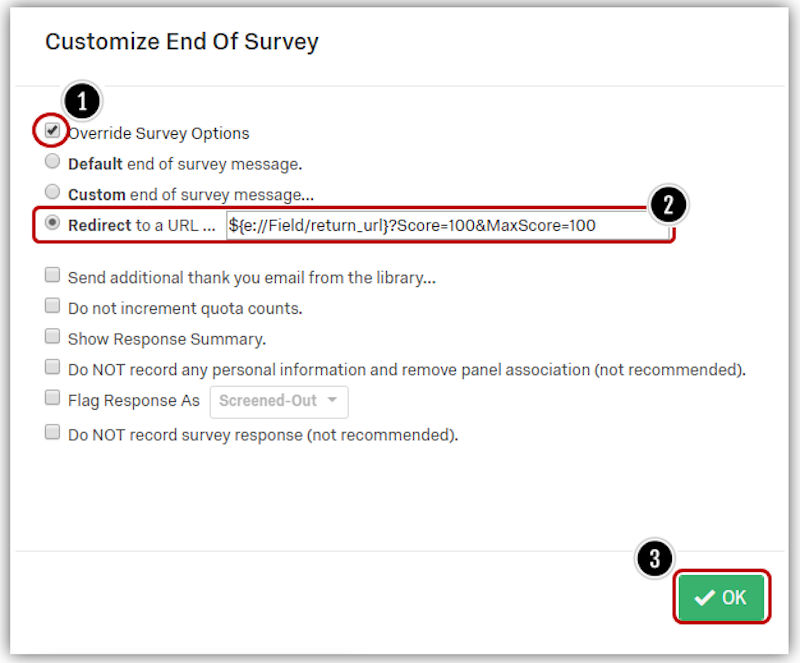Click the checkmark icon on OK button

(704, 598)
